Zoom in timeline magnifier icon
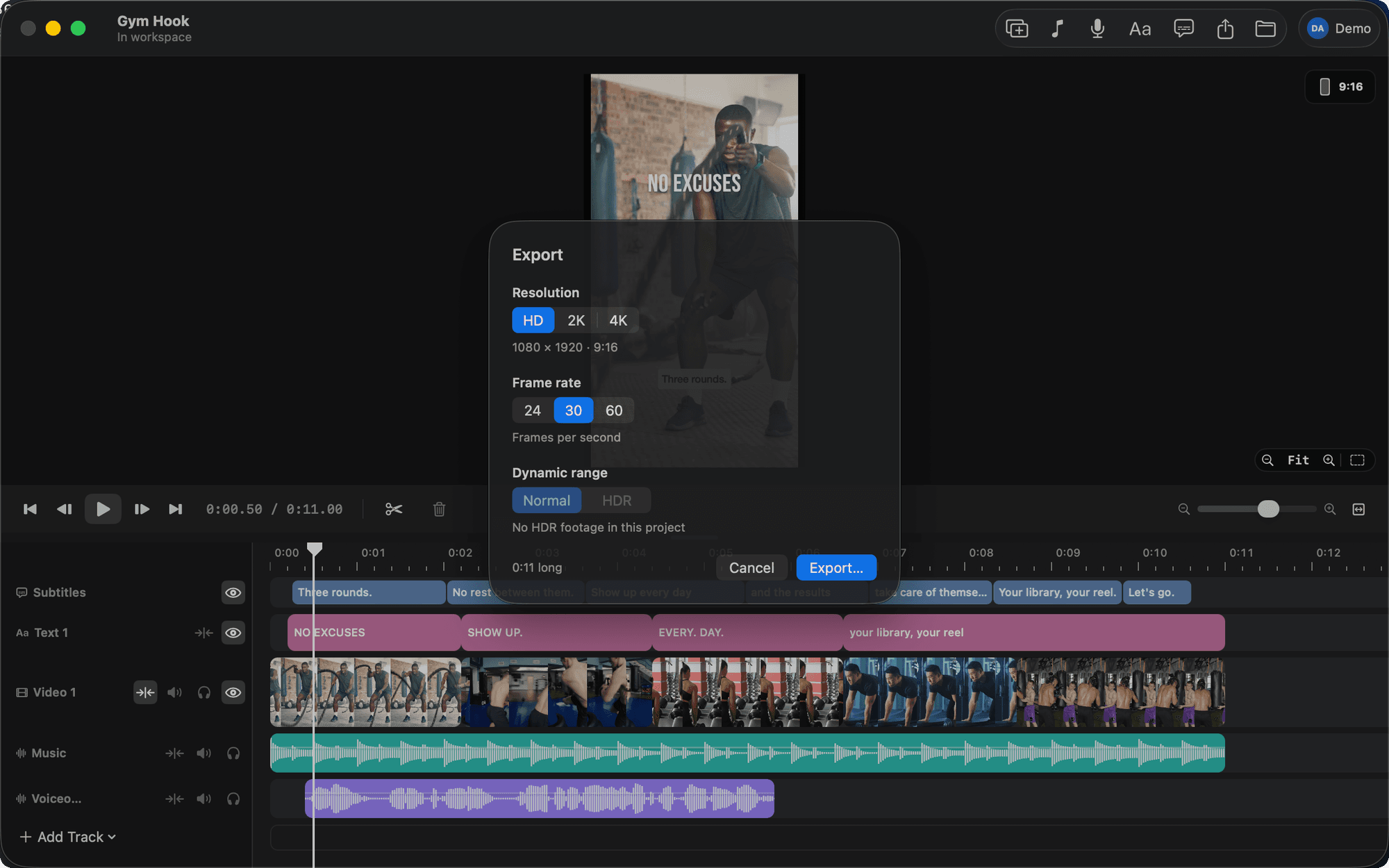 (x=1330, y=509)
